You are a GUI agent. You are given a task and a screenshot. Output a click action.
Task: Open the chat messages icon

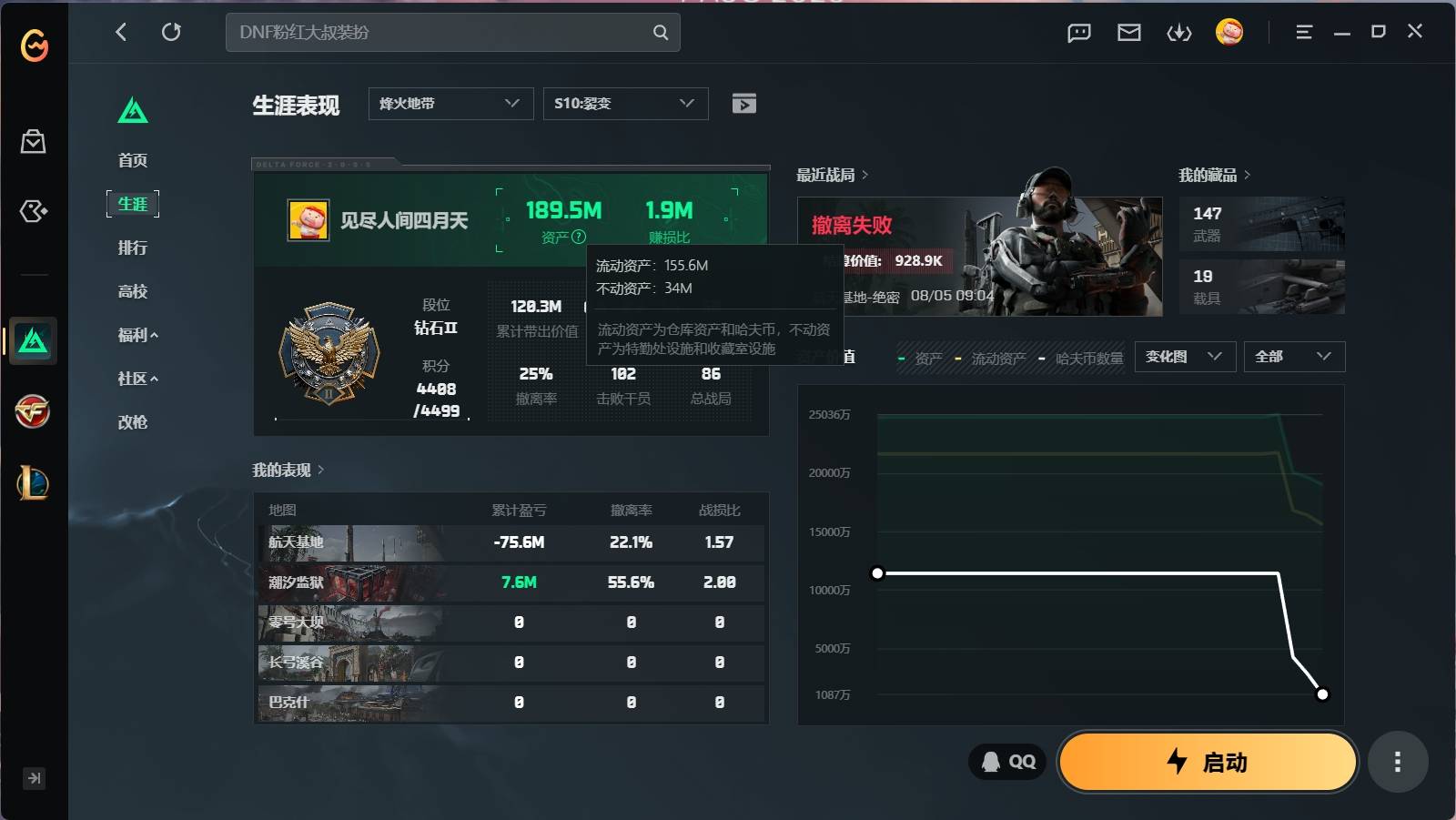[x=1079, y=33]
